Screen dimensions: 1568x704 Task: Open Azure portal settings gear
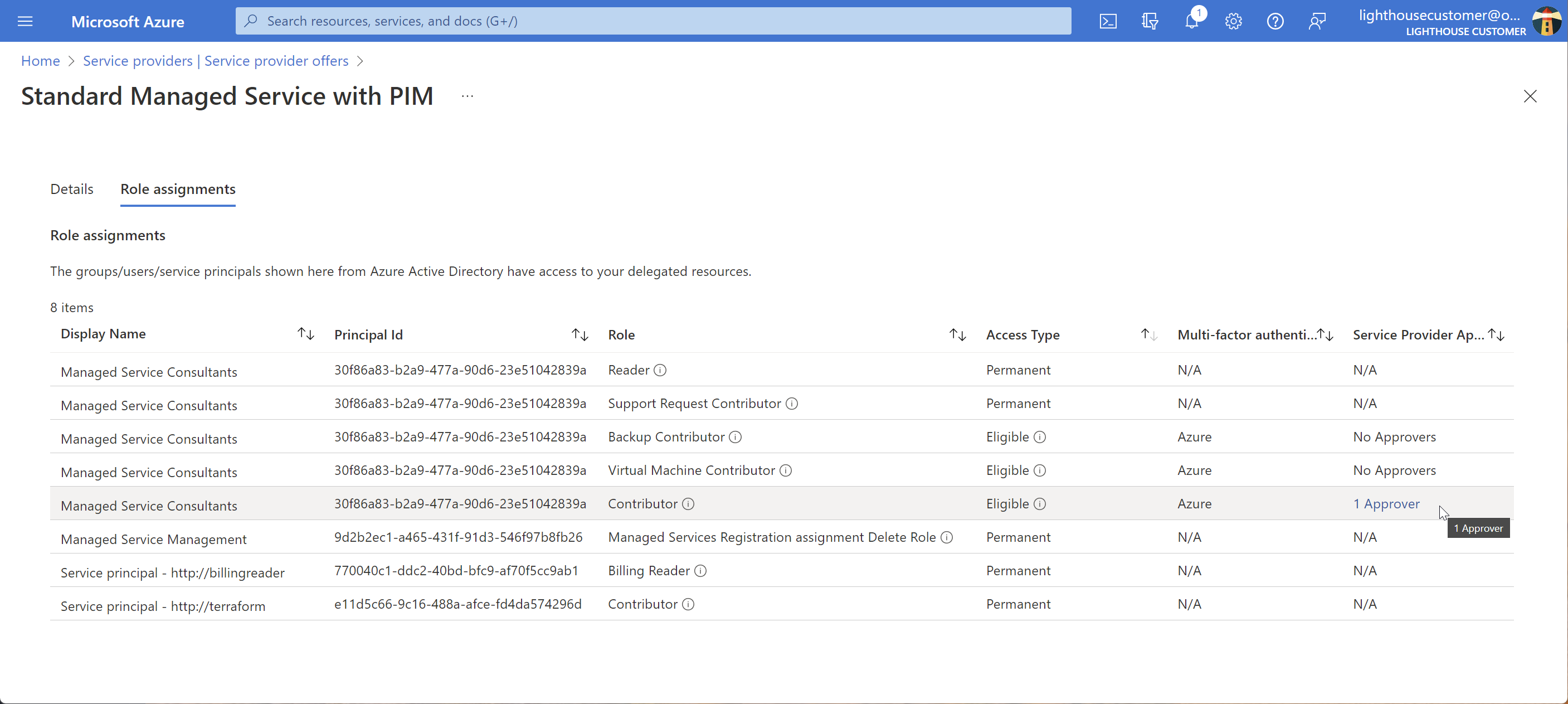pos(1233,21)
